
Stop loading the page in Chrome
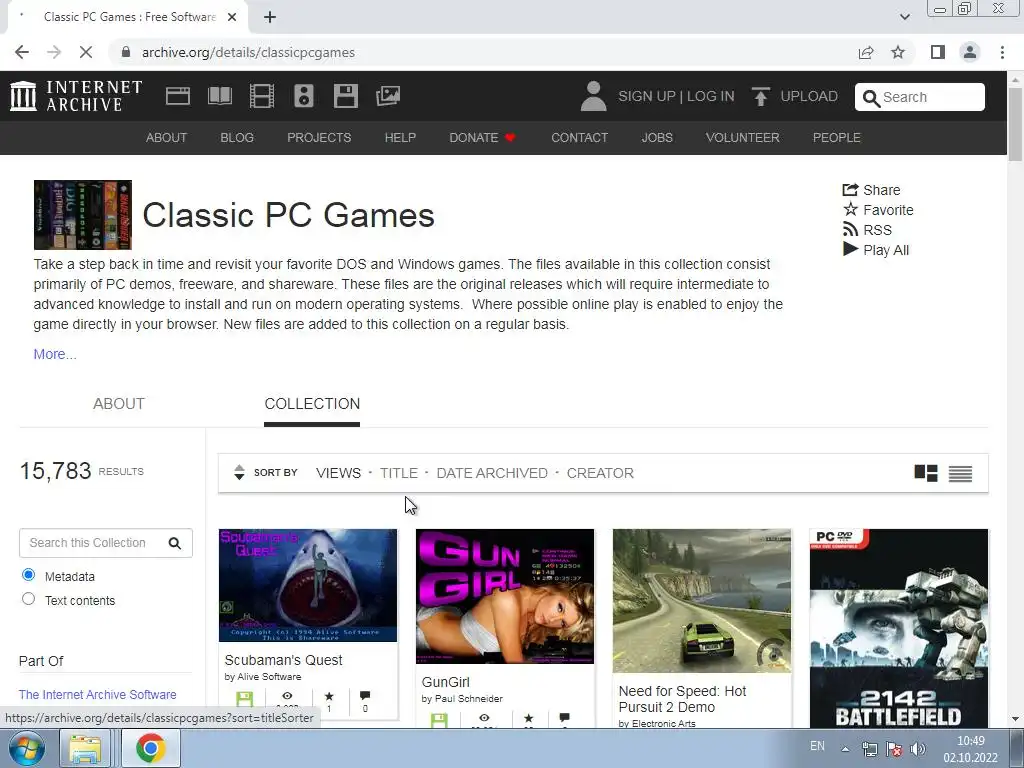tap(86, 52)
